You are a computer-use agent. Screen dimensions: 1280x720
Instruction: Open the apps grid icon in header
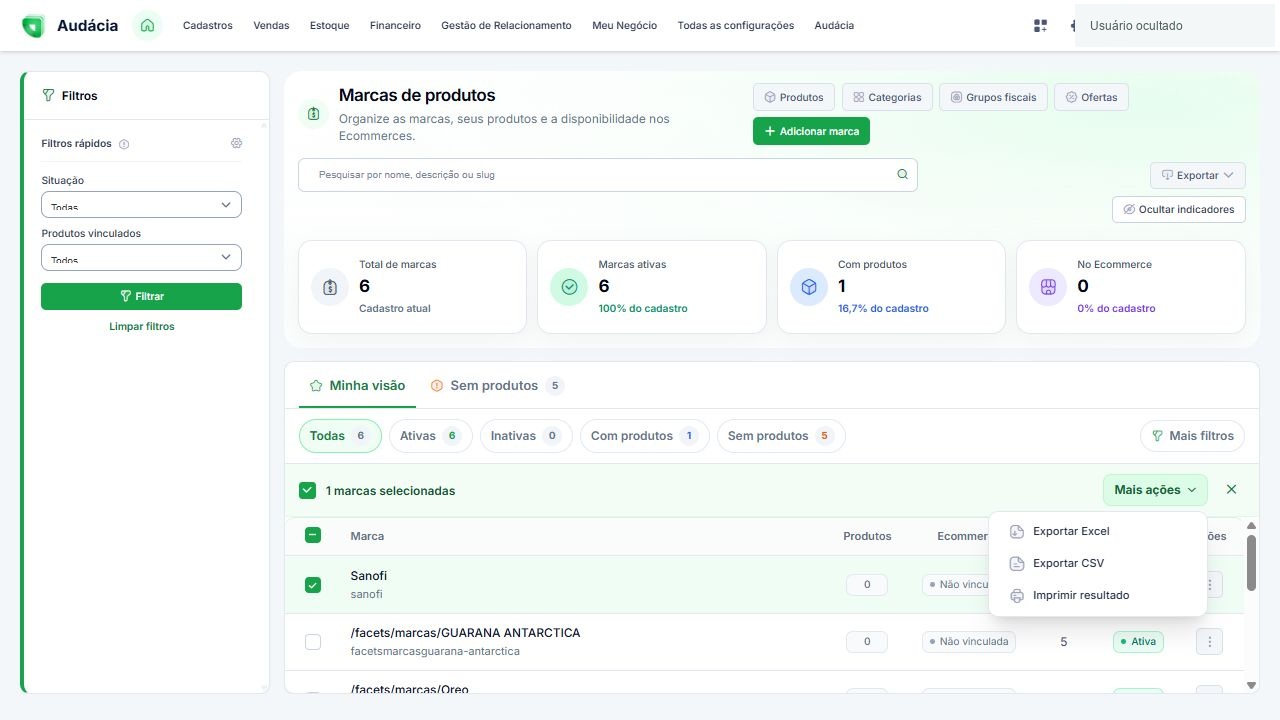point(1040,26)
